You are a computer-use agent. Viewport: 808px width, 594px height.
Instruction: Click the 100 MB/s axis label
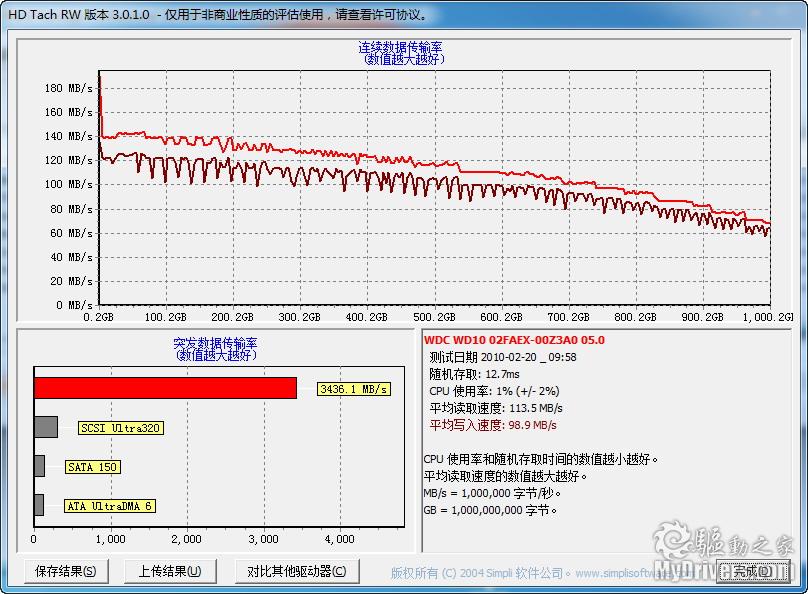(x=69, y=184)
